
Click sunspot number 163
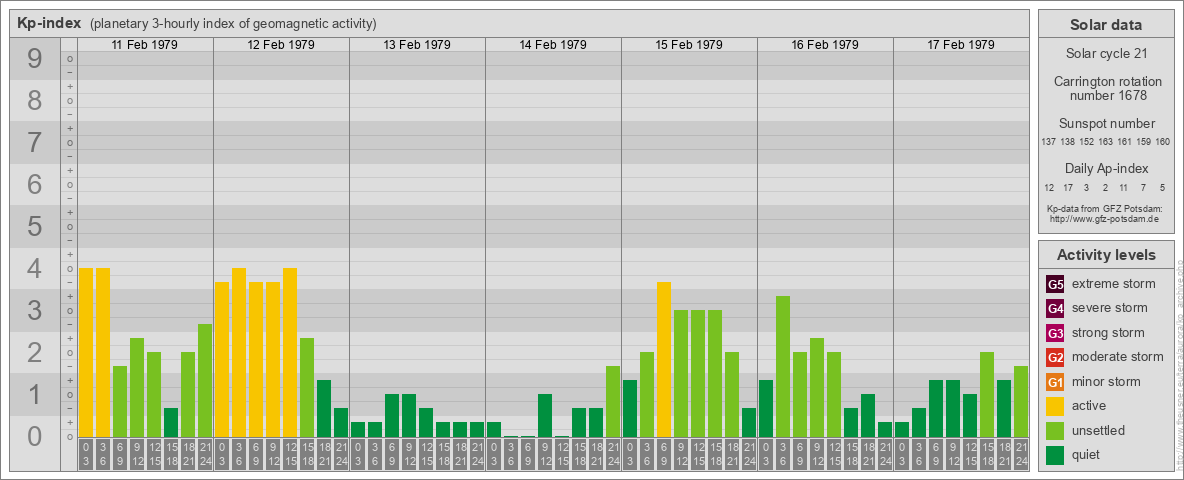1105,142
